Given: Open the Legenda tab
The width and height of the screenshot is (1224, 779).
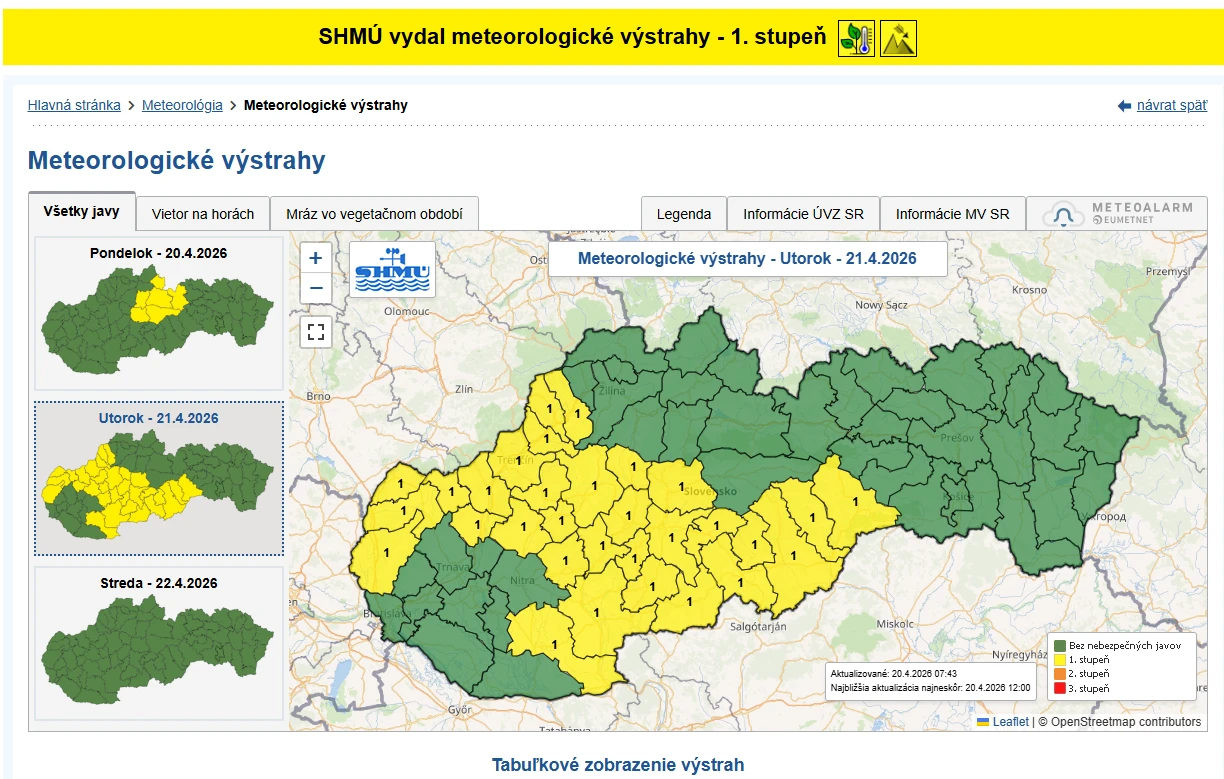Looking at the screenshot, I should pos(684,214).
